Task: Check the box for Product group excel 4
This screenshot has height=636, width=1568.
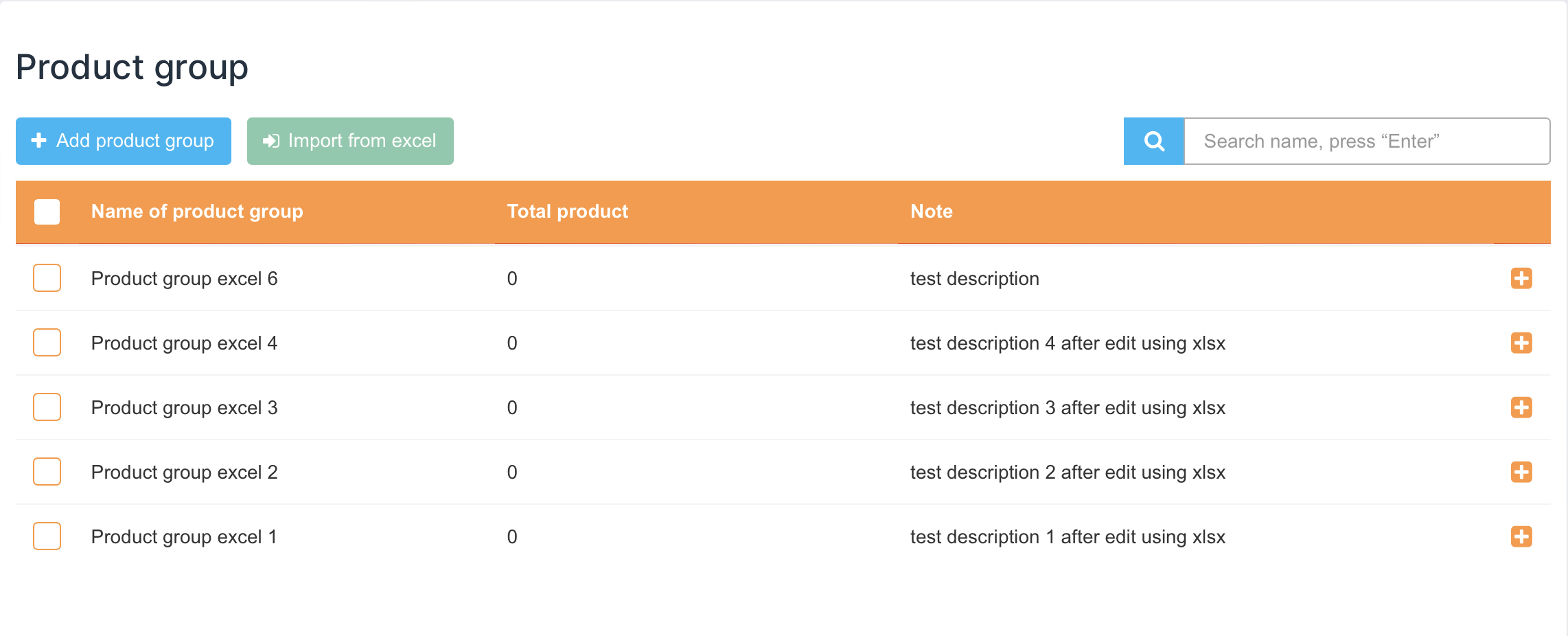Action: click(x=47, y=343)
